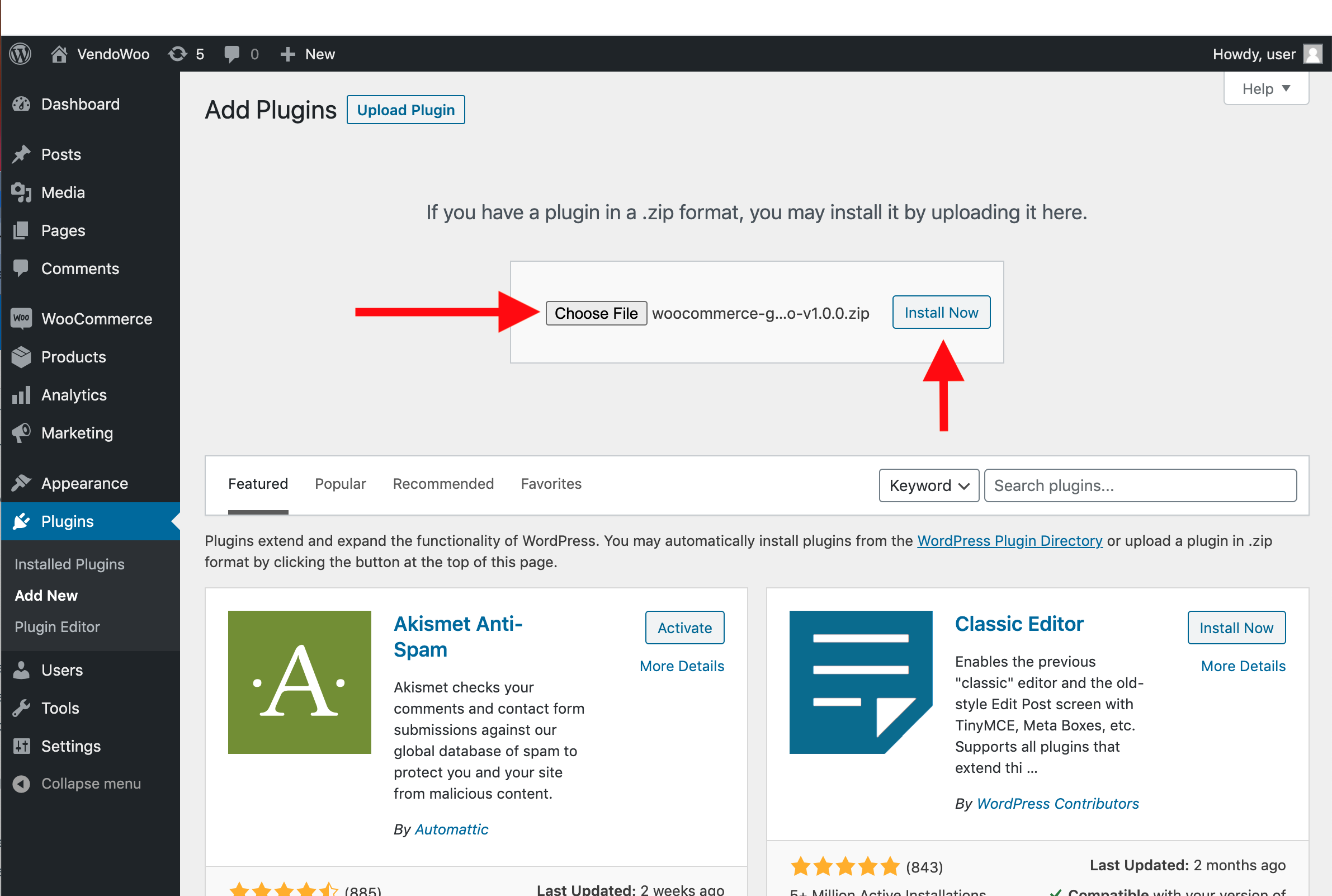Click Install Now for uploaded zip
This screenshot has width=1332, height=896.
[x=941, y=313]
